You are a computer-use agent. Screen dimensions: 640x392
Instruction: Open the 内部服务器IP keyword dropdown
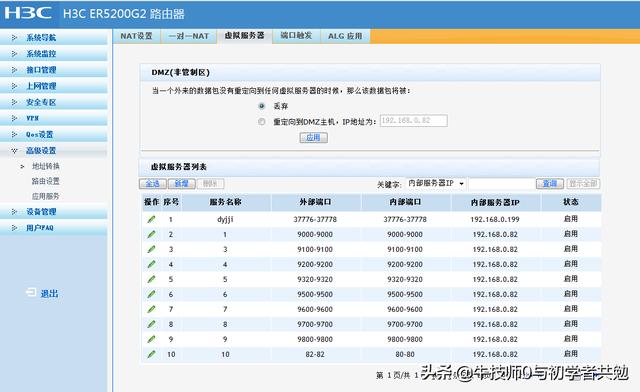point(436,183)
